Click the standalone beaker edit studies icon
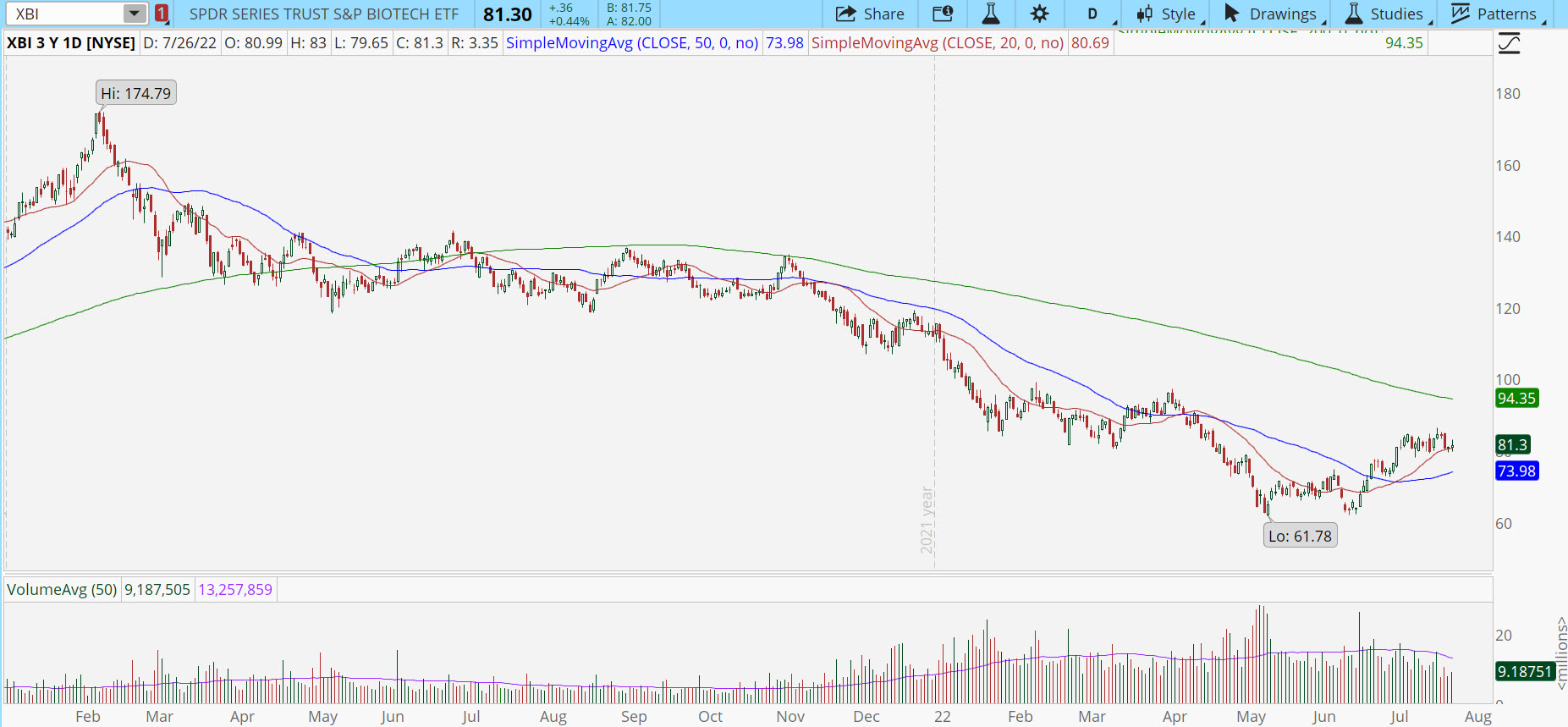 (991, 14)
